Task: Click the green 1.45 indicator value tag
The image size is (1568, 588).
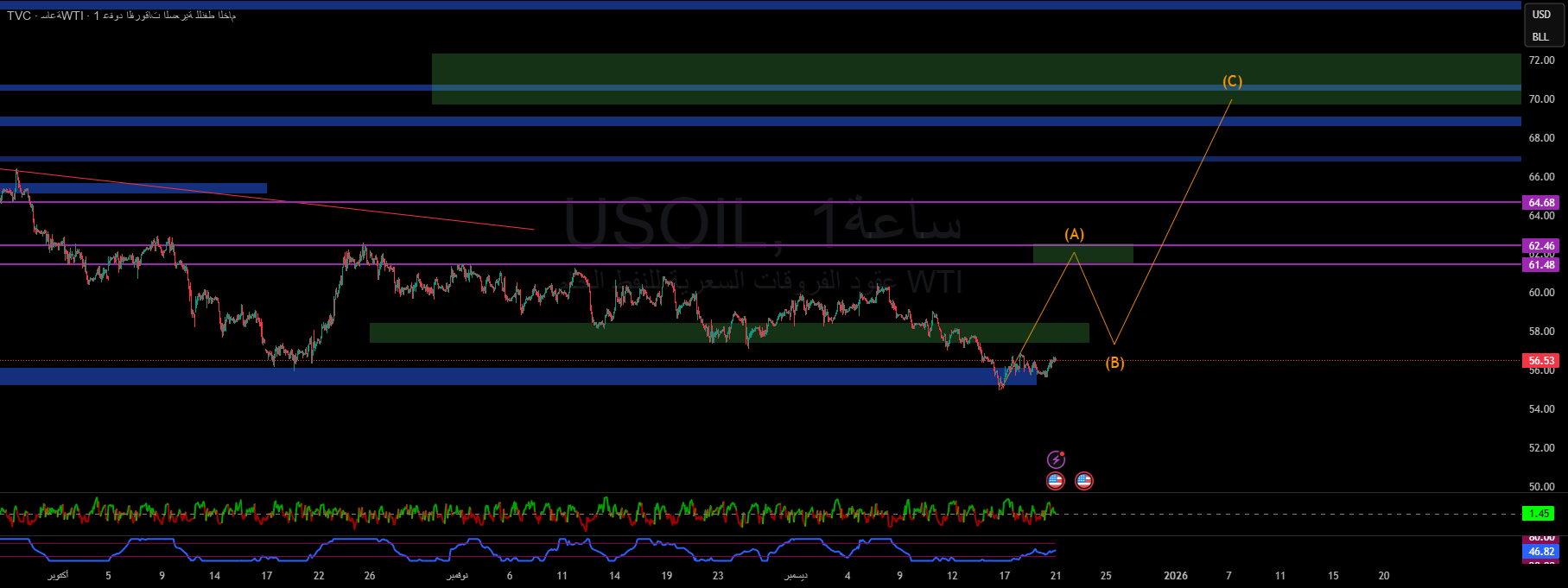Action: (1539, 514)
